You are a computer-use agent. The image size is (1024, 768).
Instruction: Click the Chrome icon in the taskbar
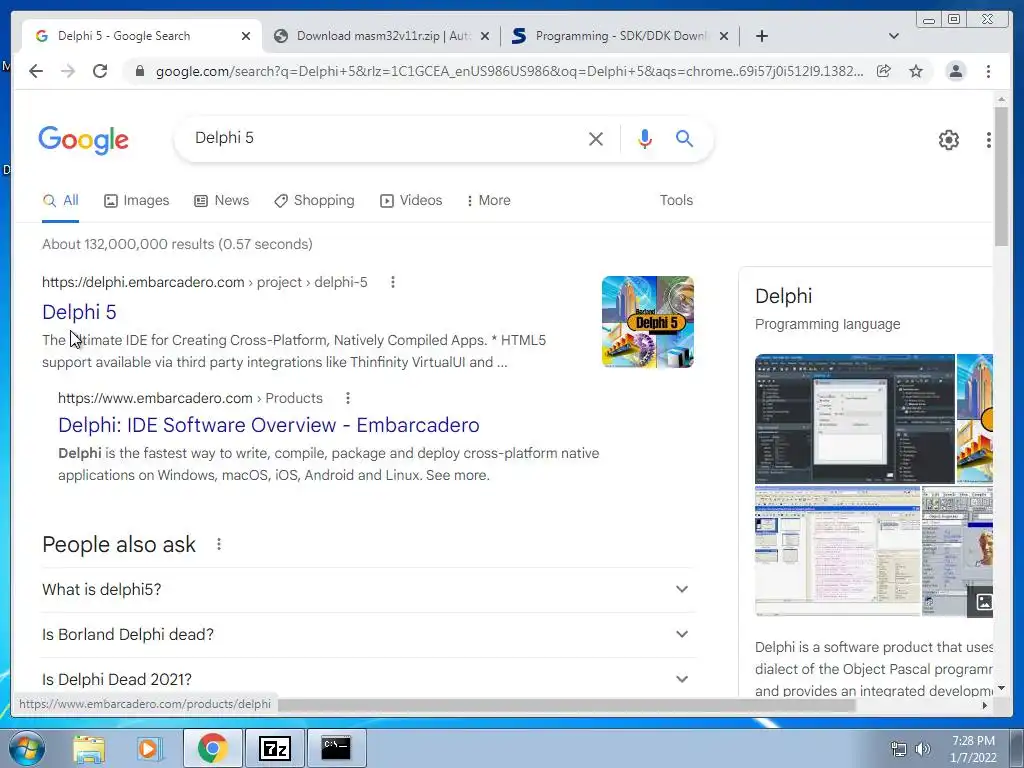coord(212,748)
